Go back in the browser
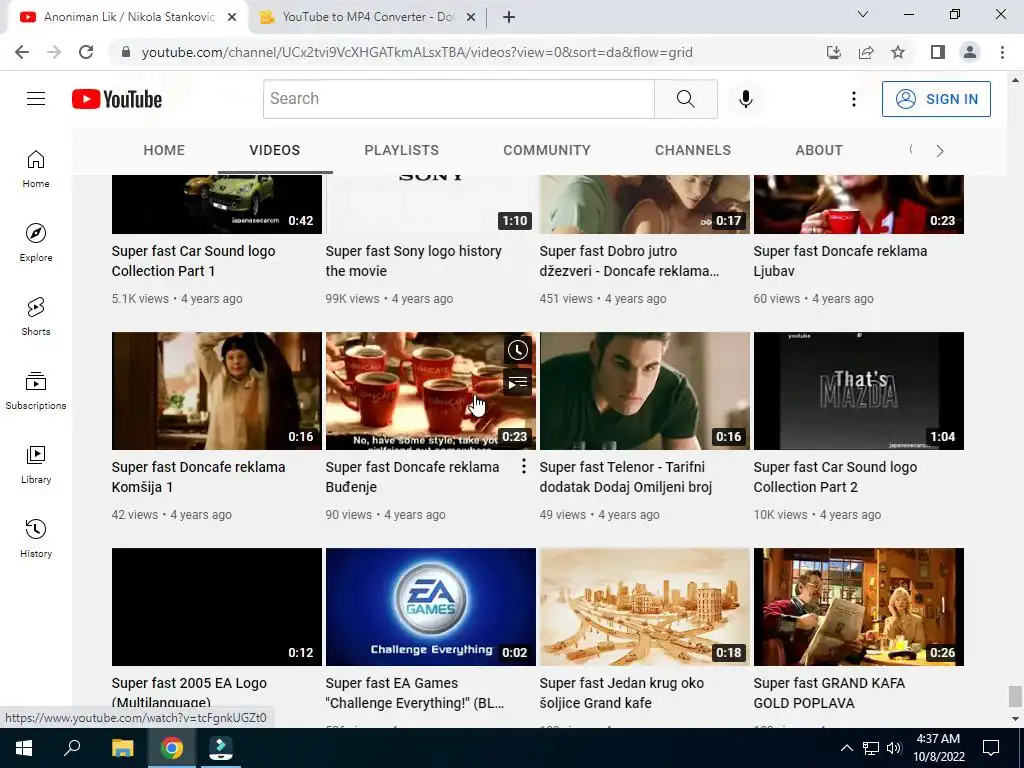This screenshot has width=1024, height=768. pos(22,52)
